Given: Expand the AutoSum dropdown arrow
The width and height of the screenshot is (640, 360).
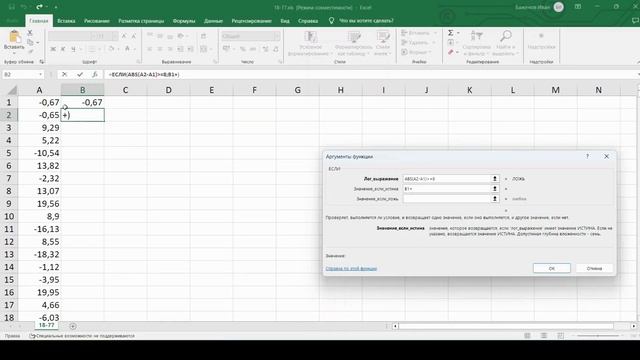Looking at the screenshot, I should 458,33.
